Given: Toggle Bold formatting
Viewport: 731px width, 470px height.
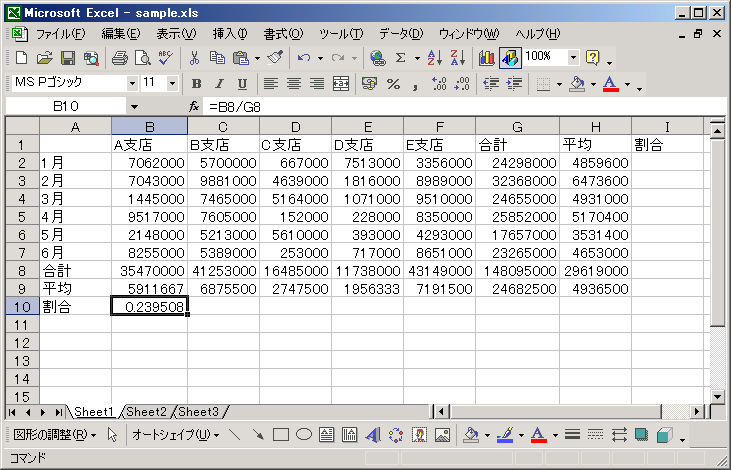Looking at the screenshot, I should click(196, 83).
